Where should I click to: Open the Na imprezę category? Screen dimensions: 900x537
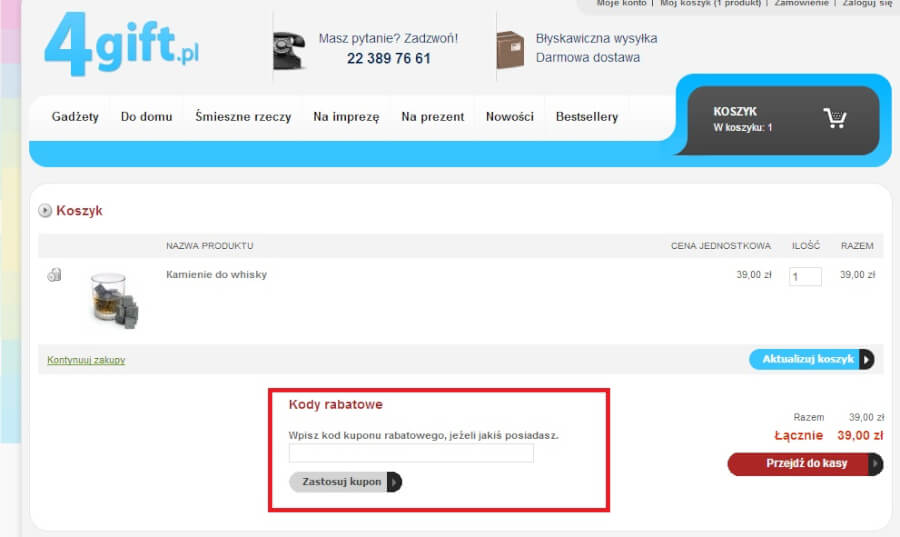tap(346, 117)
